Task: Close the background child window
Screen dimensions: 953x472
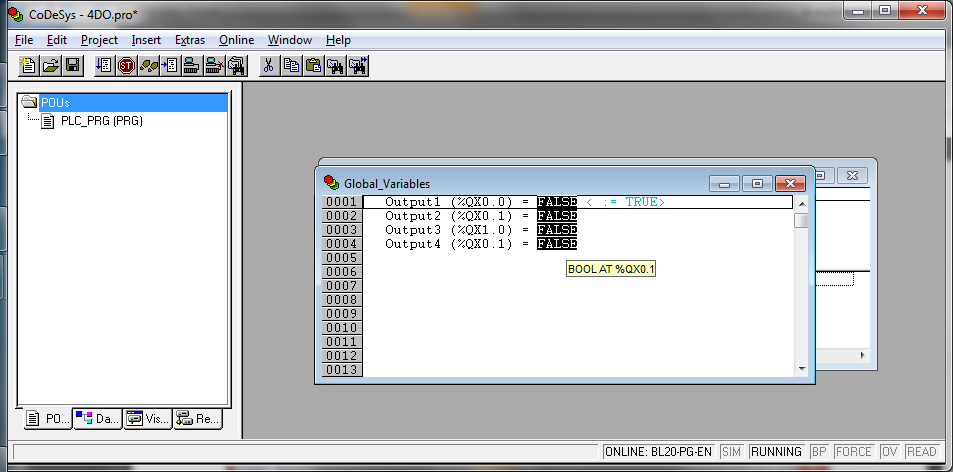Action: click(852, 176)
